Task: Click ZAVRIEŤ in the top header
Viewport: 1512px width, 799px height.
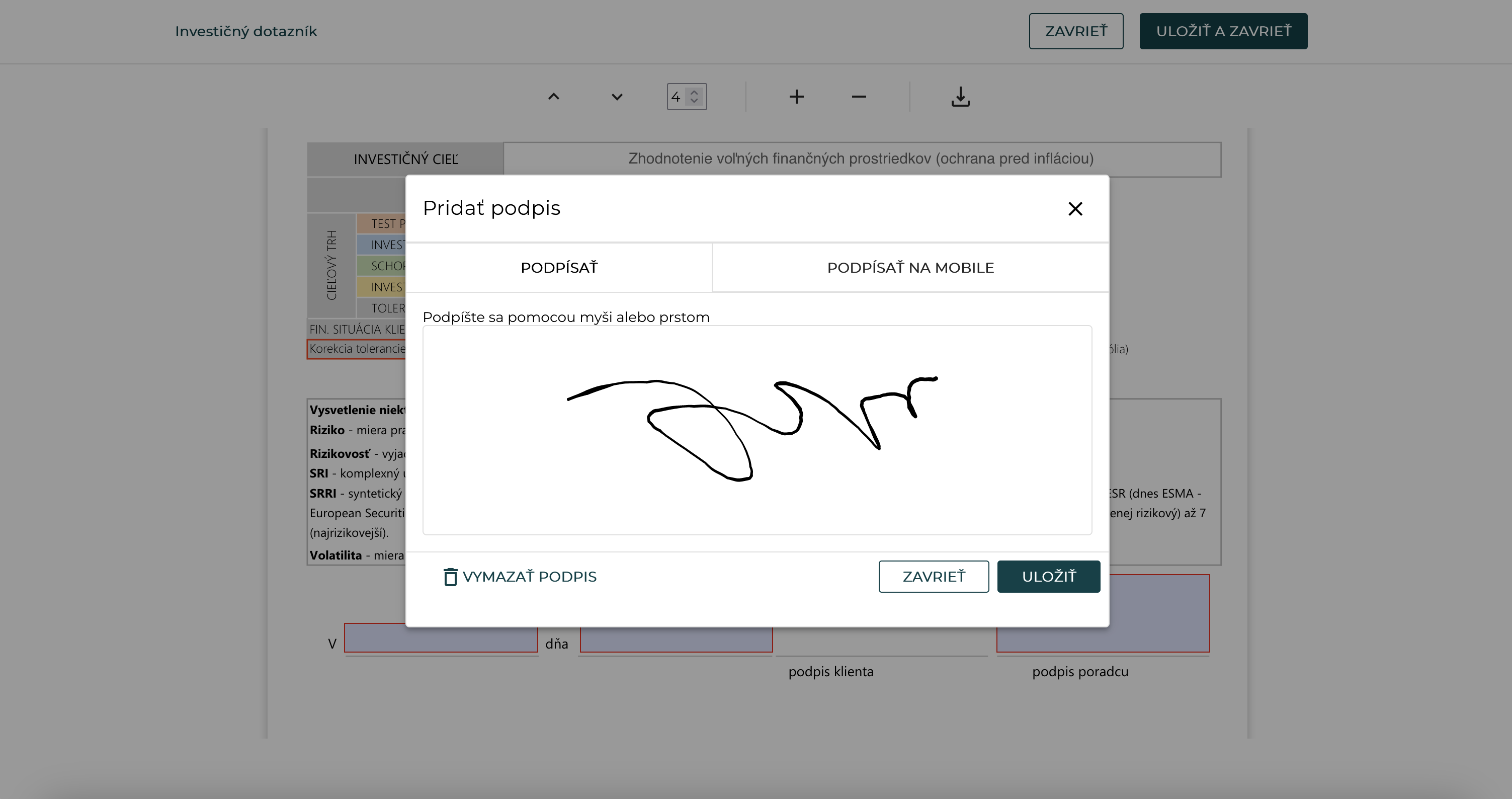Action: click(x=1076, y=31)
